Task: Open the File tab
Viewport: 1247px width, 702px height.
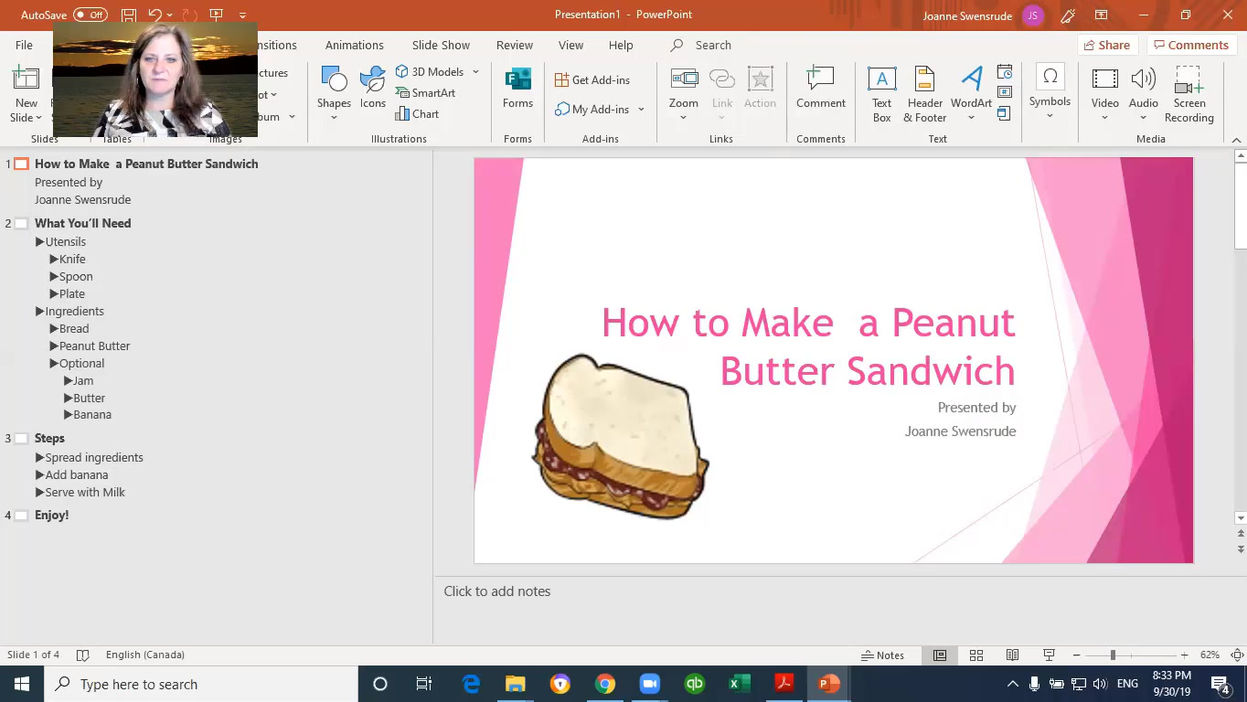Action: coord(24,45)
